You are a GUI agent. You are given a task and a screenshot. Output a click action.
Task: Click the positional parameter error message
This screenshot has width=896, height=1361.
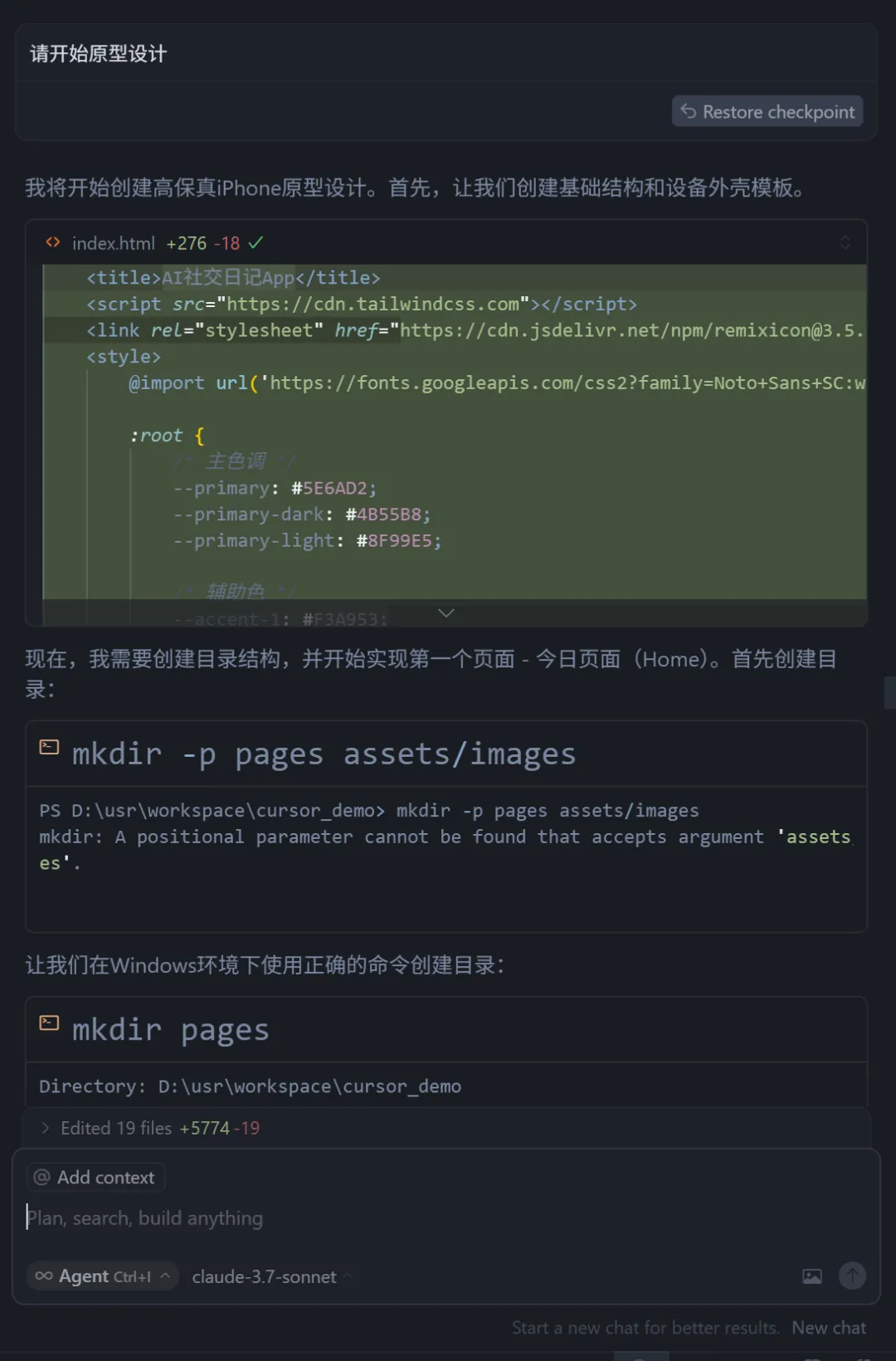(x=446, y=850)
